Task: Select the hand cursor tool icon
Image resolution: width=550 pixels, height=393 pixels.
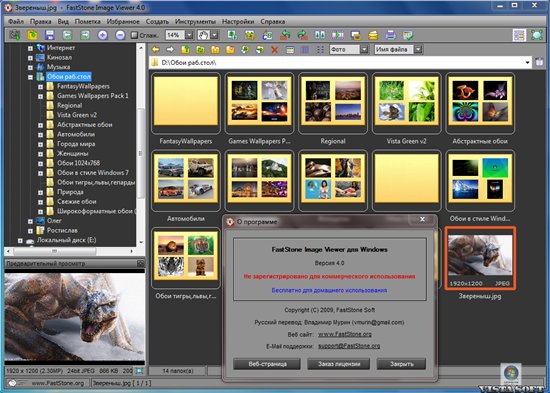Action: [203, 35]
